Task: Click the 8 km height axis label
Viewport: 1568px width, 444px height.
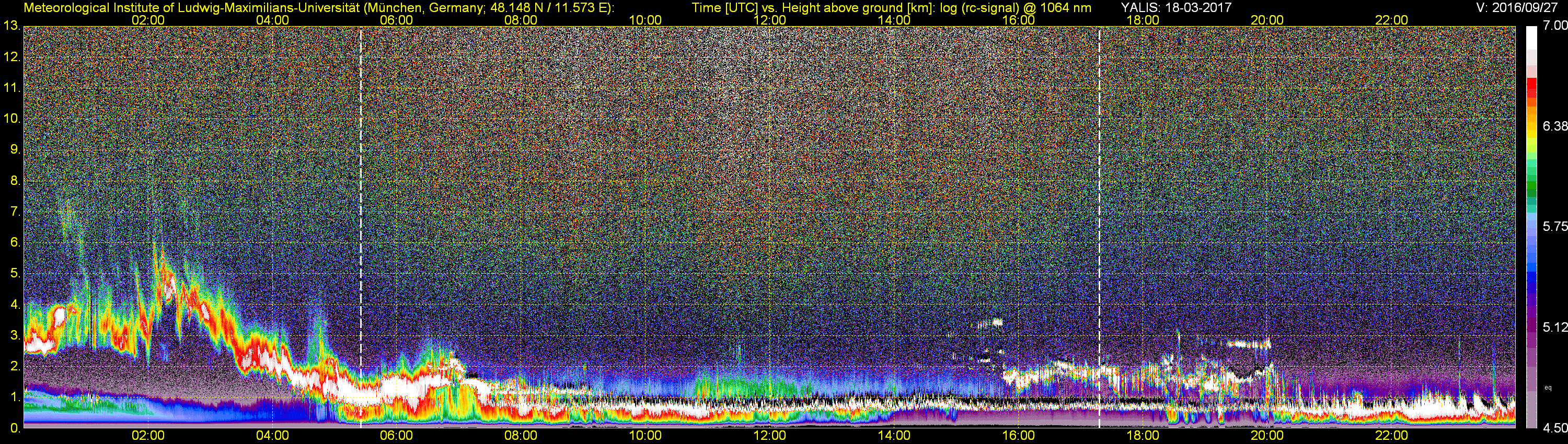Action: coord(15,181)
